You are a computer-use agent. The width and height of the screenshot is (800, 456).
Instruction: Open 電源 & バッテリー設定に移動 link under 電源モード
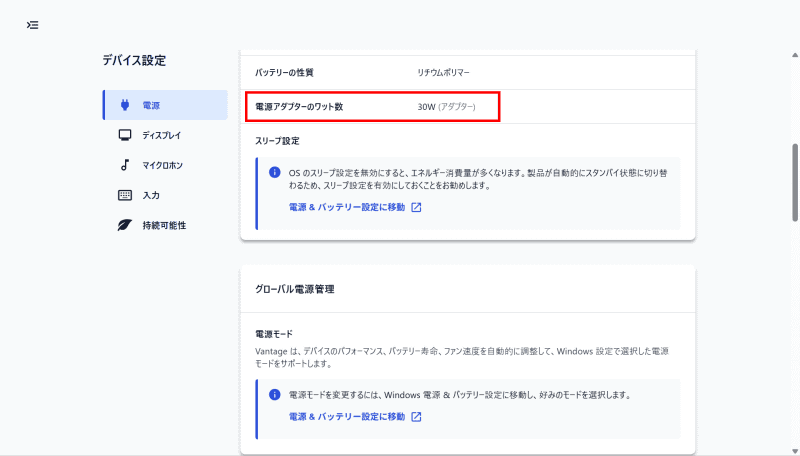click(x=347, y=417)
